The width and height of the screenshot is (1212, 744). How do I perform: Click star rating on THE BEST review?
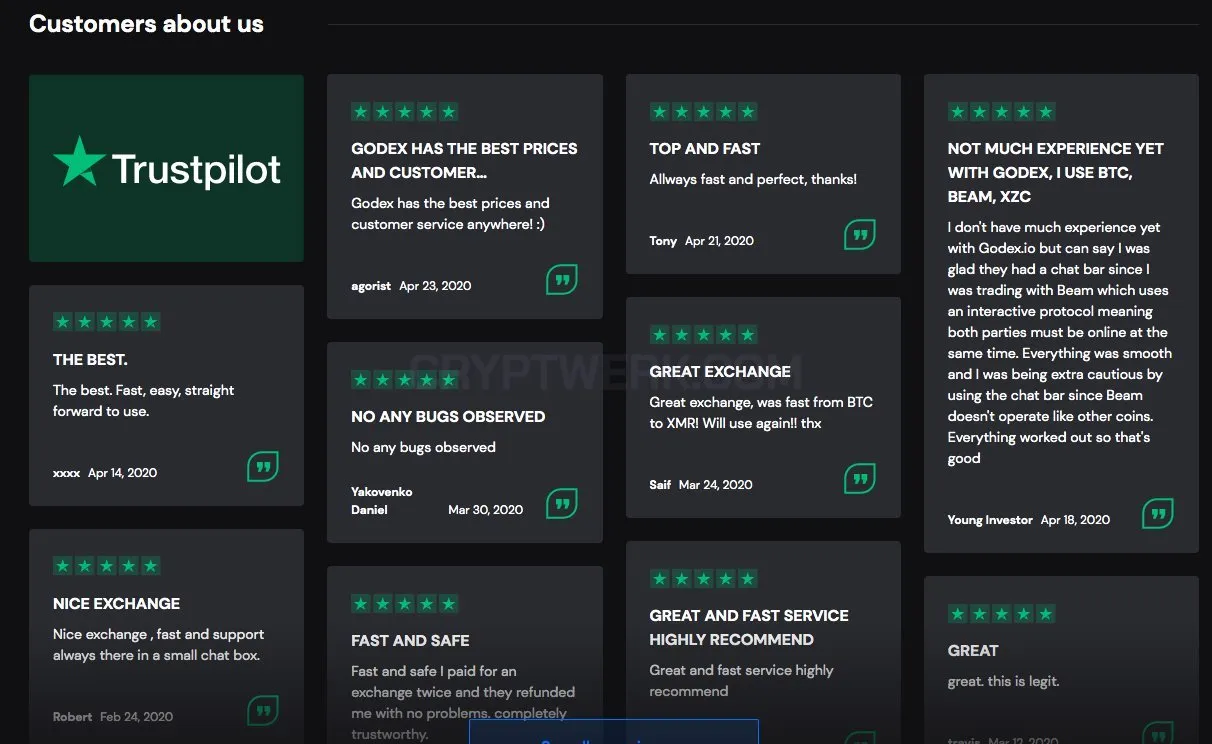tap(106, 322)
